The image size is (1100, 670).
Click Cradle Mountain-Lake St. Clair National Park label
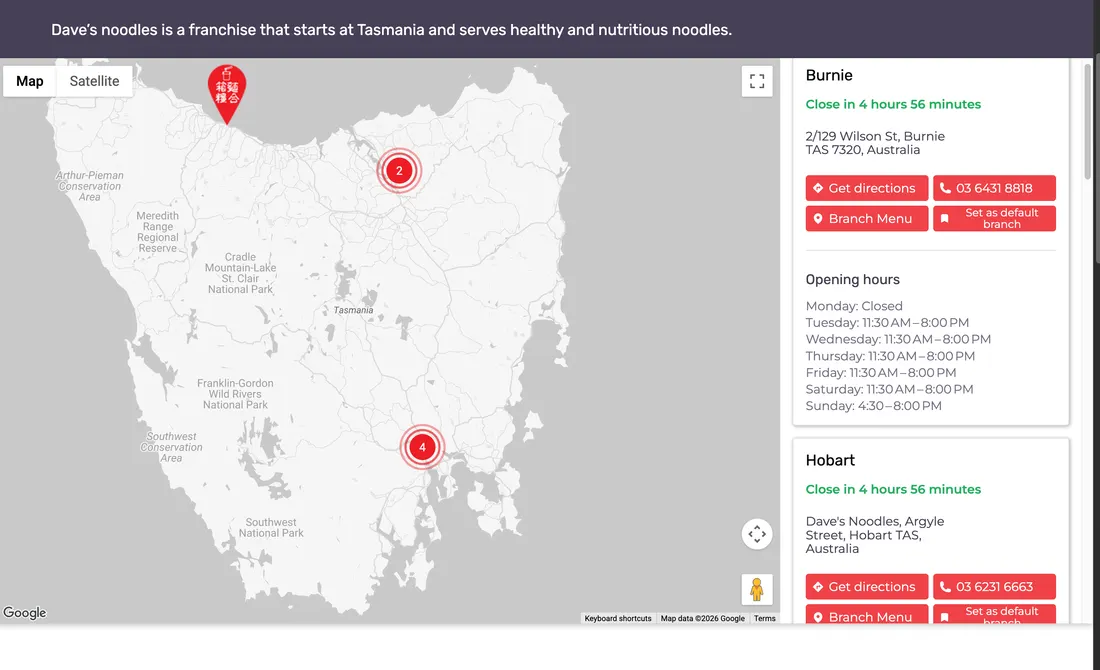240,273
